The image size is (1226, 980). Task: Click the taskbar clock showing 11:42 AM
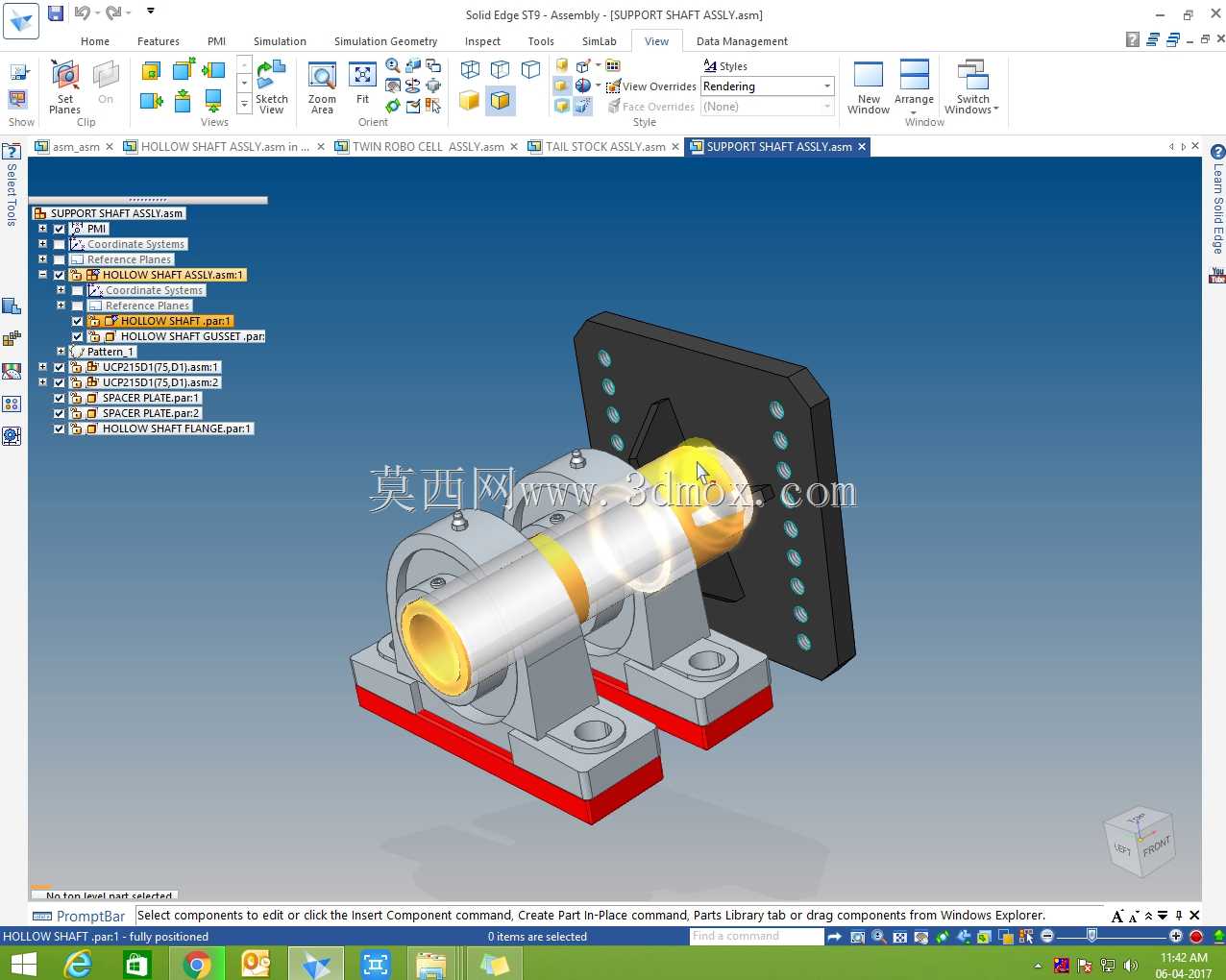(1183, 958)
